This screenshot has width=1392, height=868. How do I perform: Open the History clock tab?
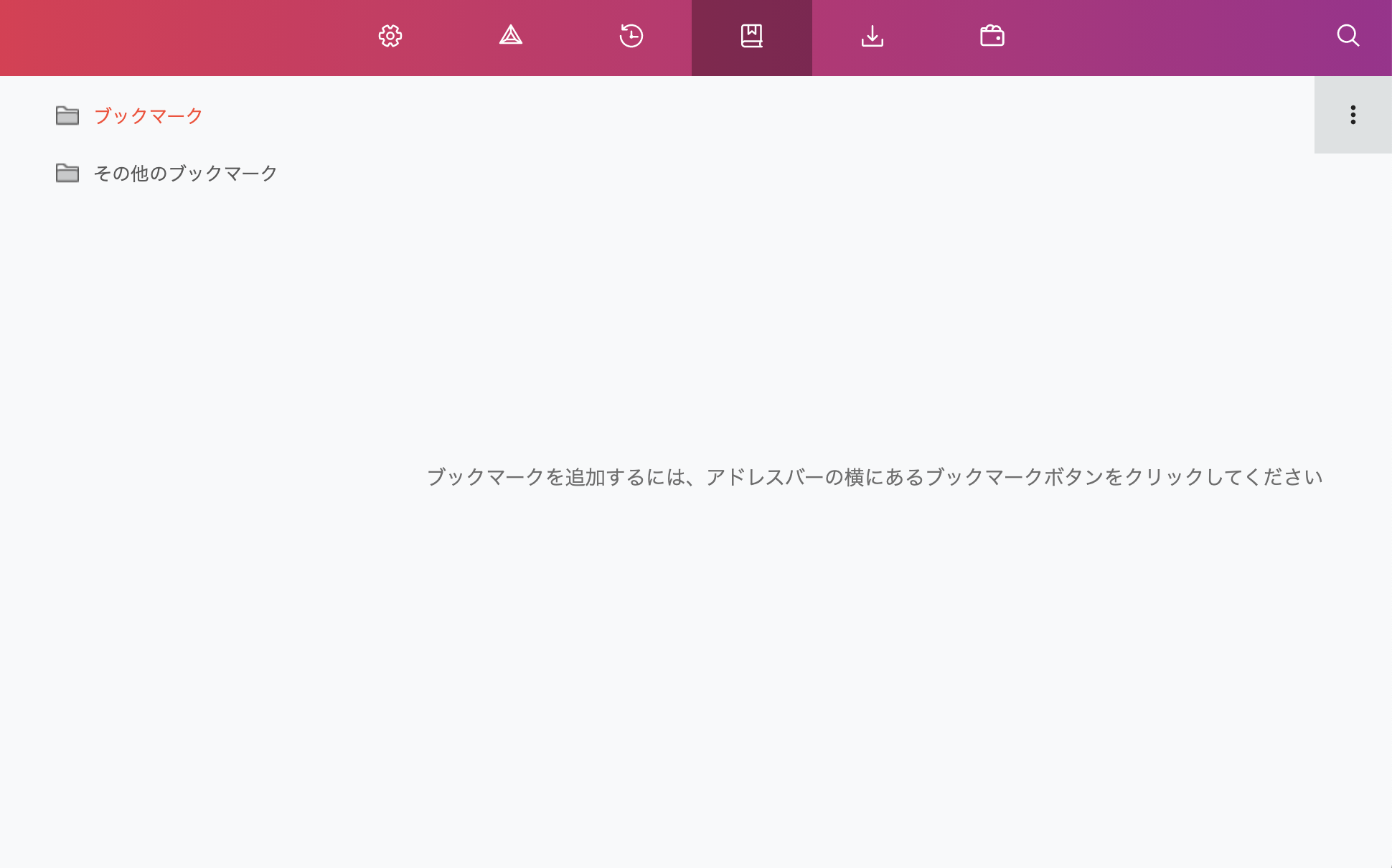[631, 36]
